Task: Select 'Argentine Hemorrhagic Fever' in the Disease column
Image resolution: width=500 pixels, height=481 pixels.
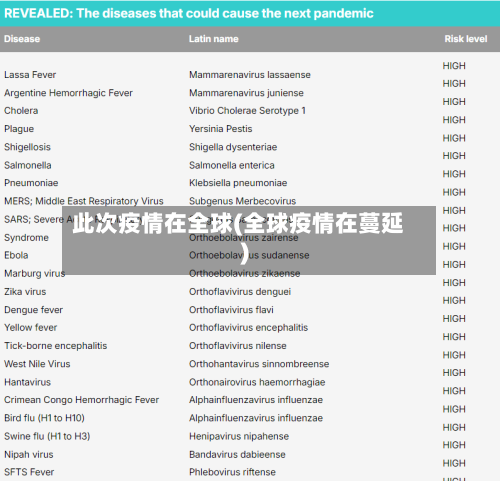Action: 68,93
